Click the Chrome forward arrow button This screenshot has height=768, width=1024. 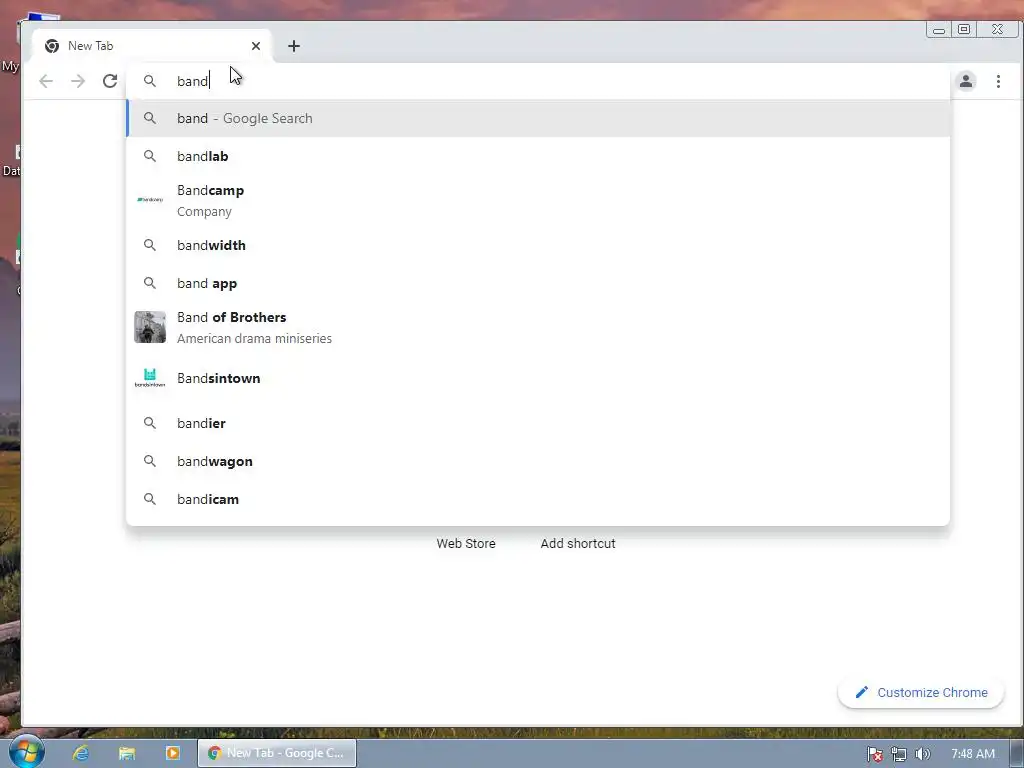point(78,81)
